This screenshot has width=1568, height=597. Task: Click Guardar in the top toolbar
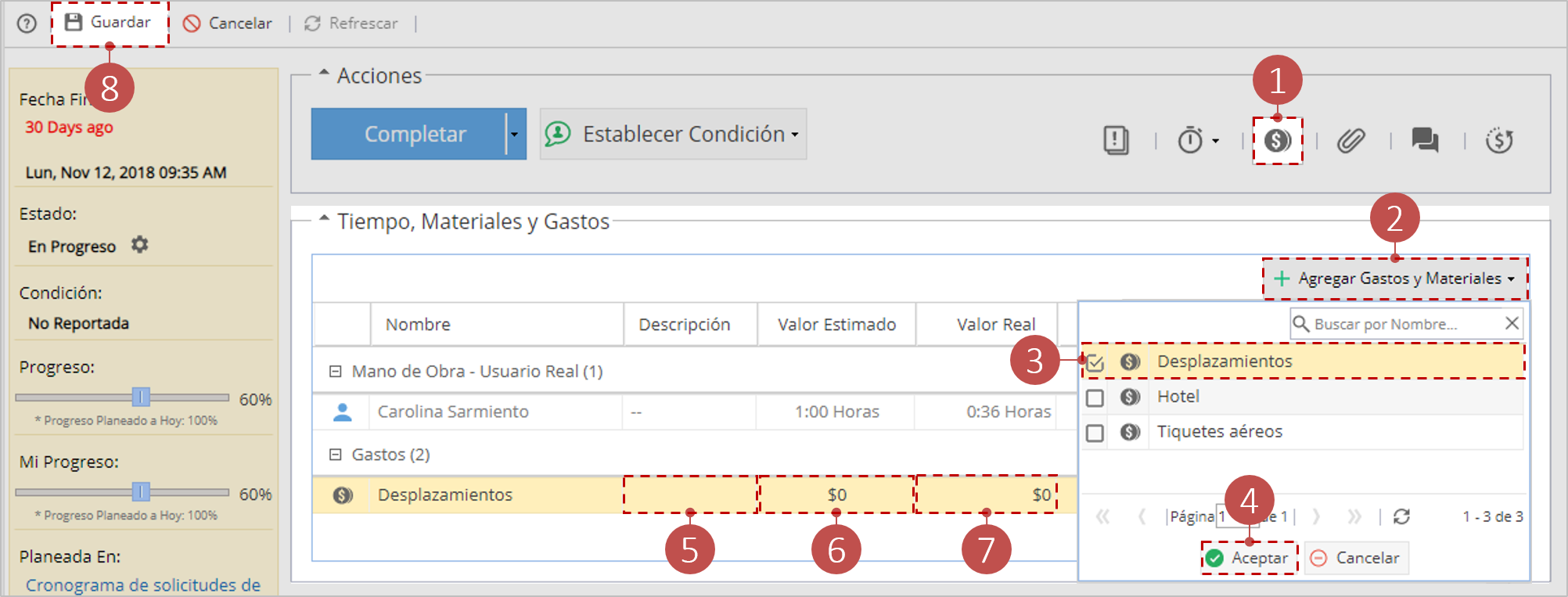109,23
